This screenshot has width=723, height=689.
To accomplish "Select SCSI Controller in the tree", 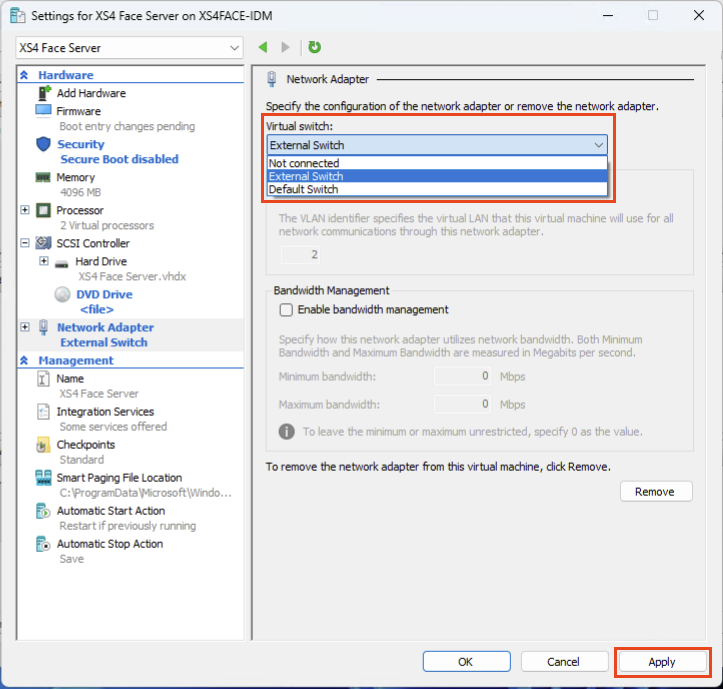I will (93, 243).
